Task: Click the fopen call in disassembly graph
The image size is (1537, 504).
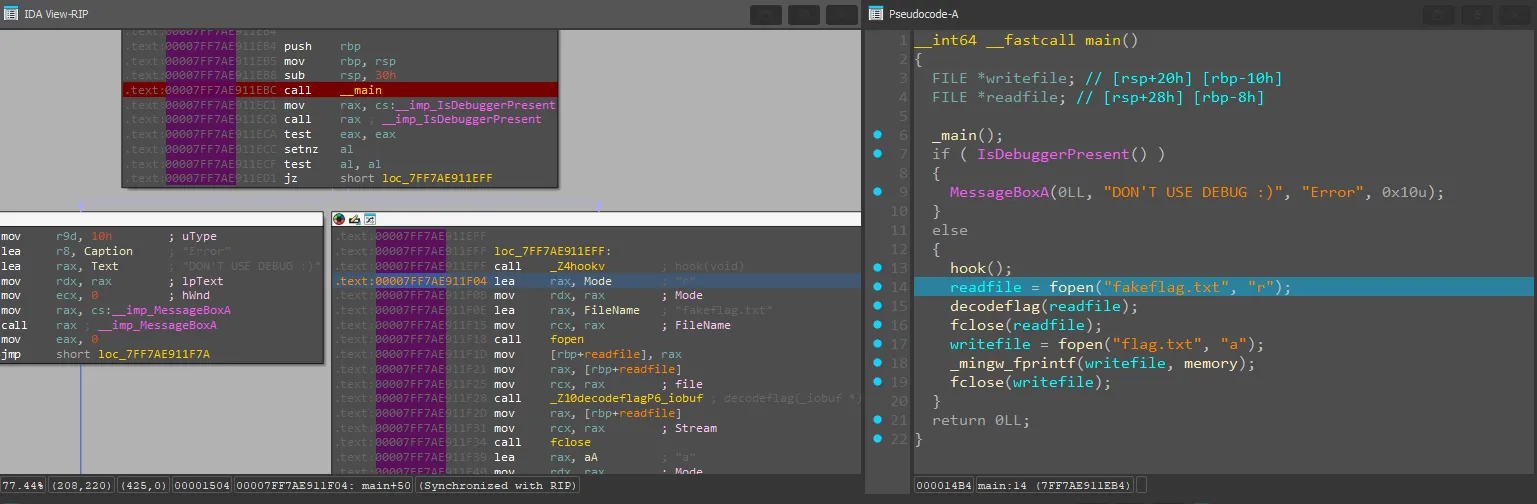Action: click(566, 340)
